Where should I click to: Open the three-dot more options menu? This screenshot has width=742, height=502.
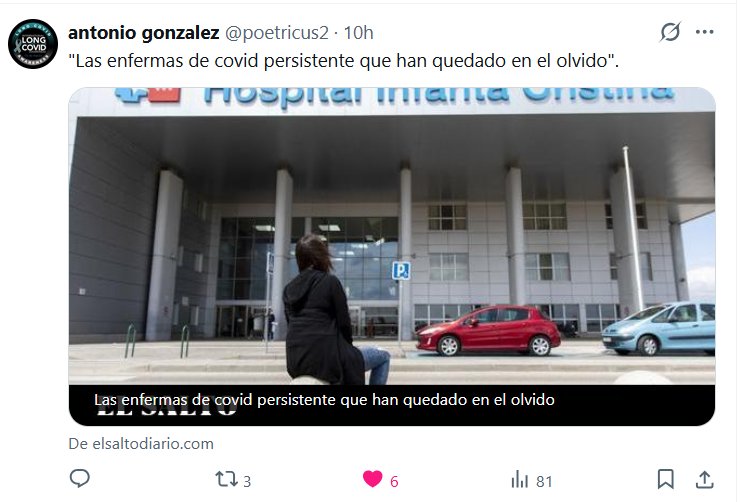(x=704, y=32)
